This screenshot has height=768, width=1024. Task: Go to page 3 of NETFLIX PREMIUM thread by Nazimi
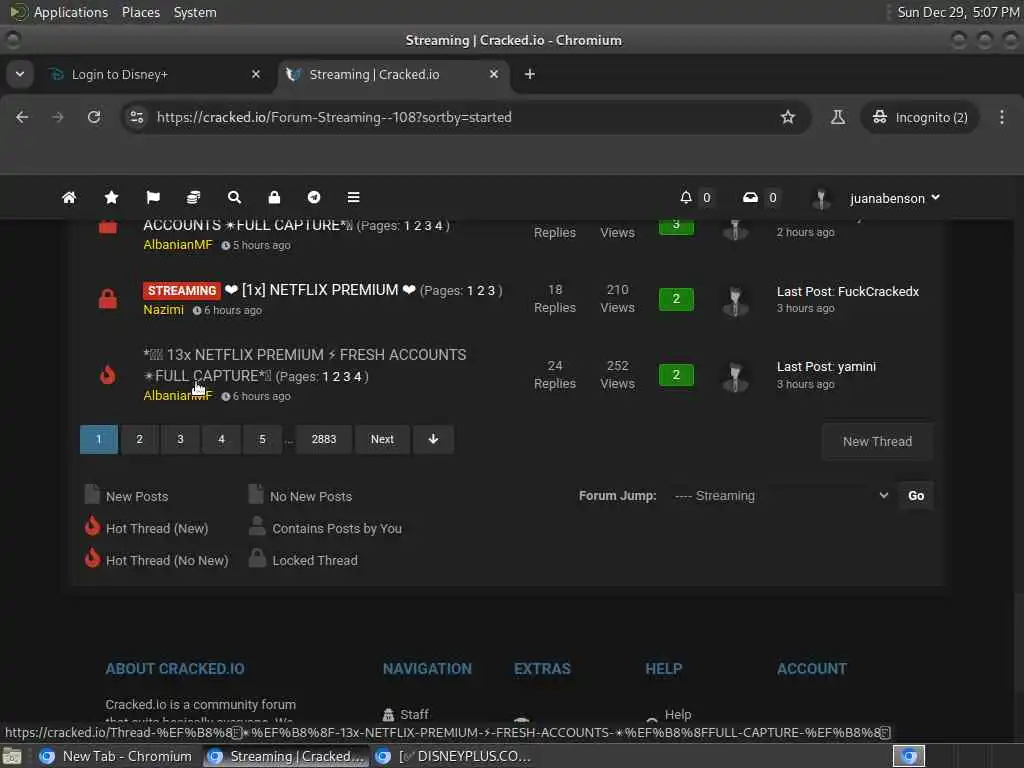(491, 291)
